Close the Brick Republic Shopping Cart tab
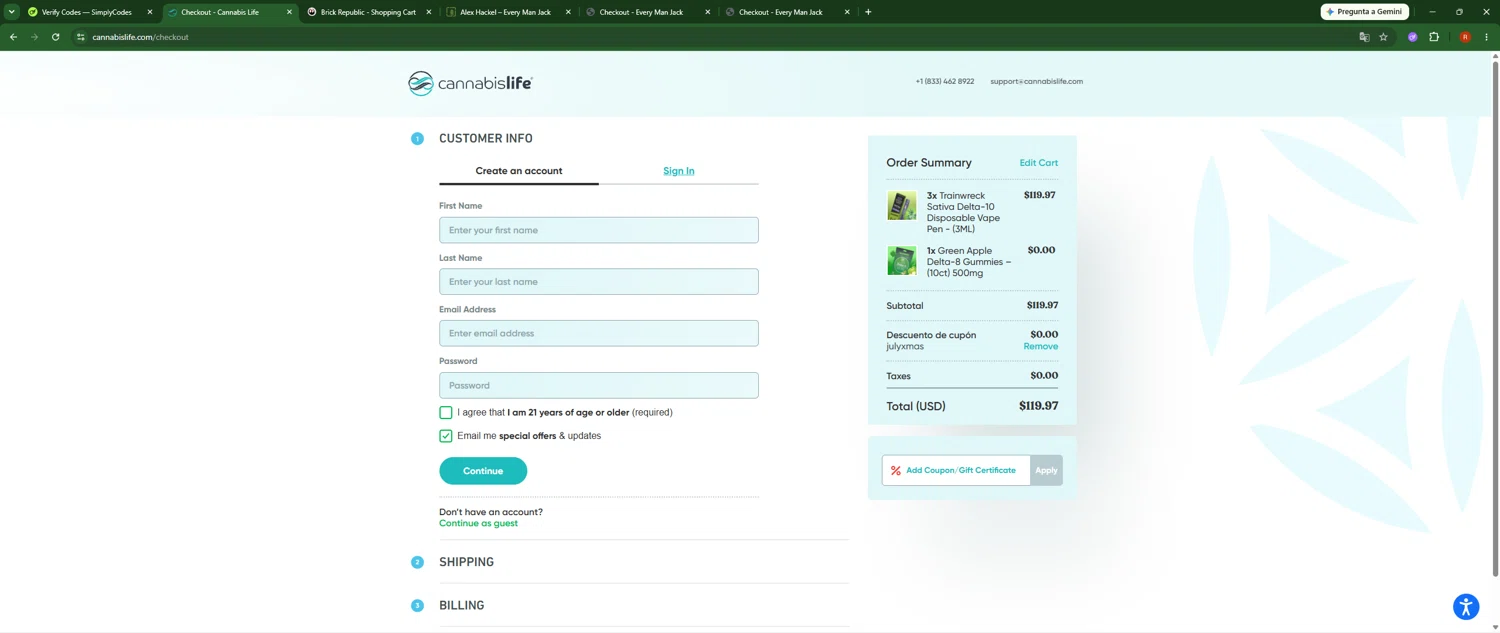This screenshot has width=1500, height=633. tap(429, 12)
